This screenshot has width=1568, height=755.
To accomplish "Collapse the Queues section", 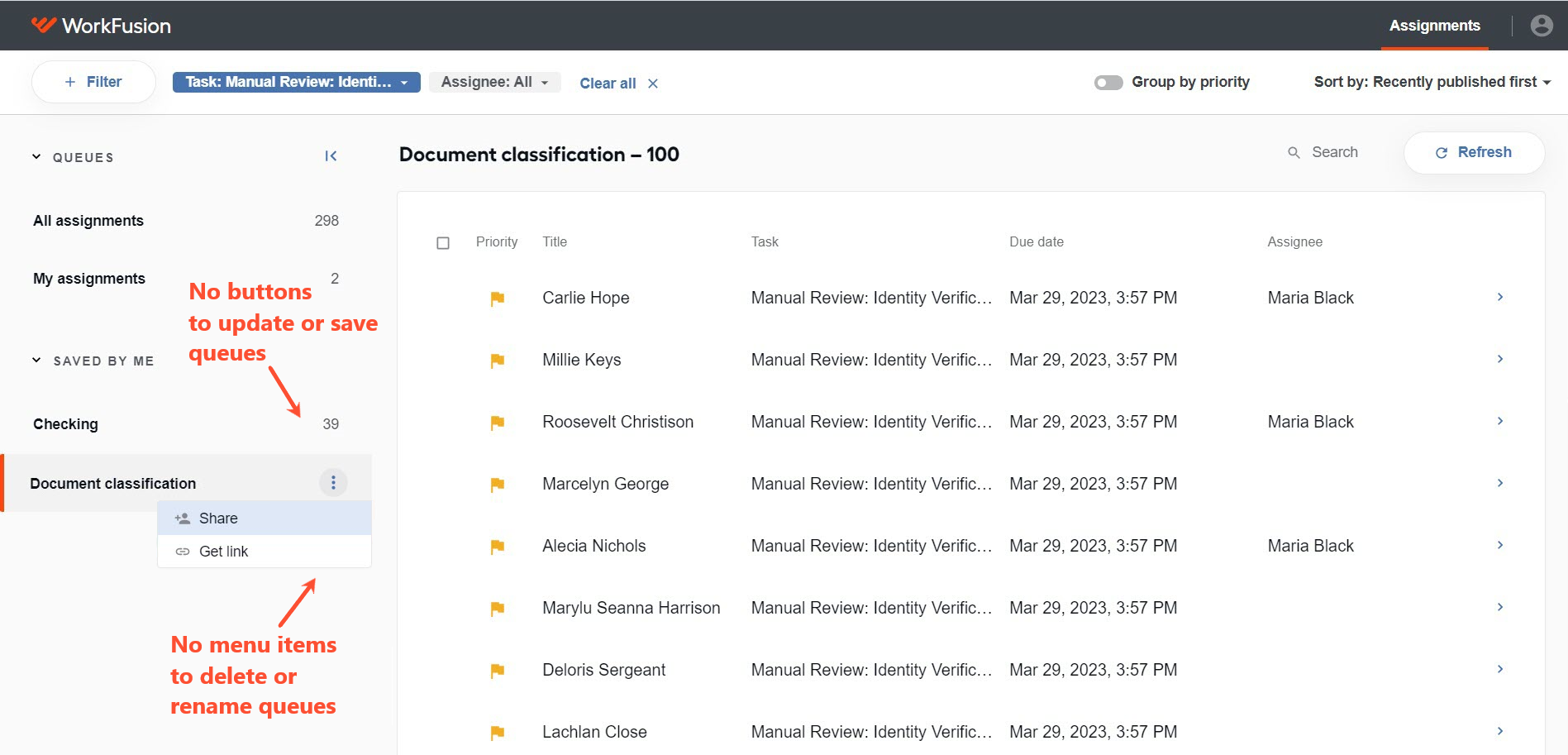I will 36,157.
